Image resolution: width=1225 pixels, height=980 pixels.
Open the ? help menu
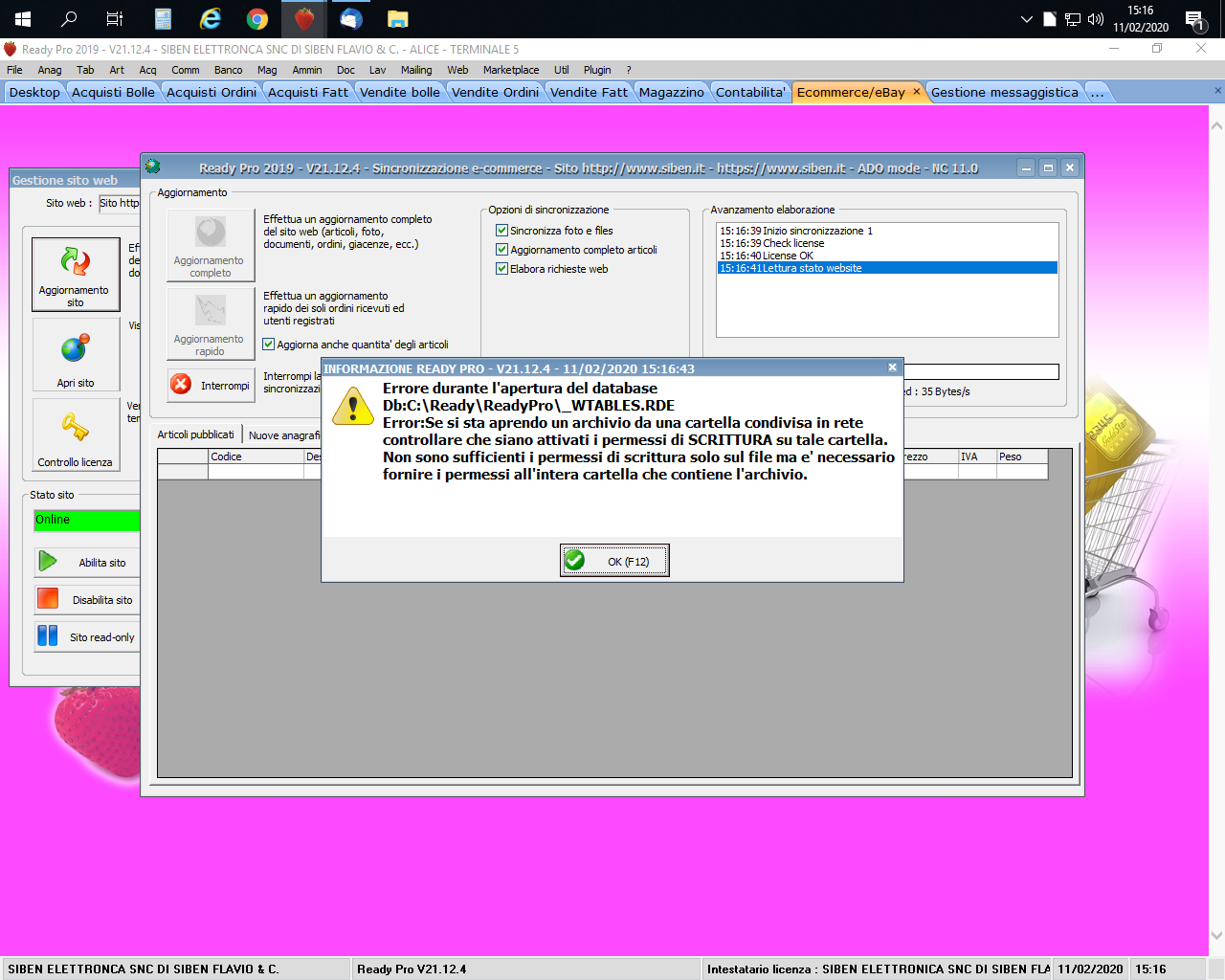[x=629, y=70]
